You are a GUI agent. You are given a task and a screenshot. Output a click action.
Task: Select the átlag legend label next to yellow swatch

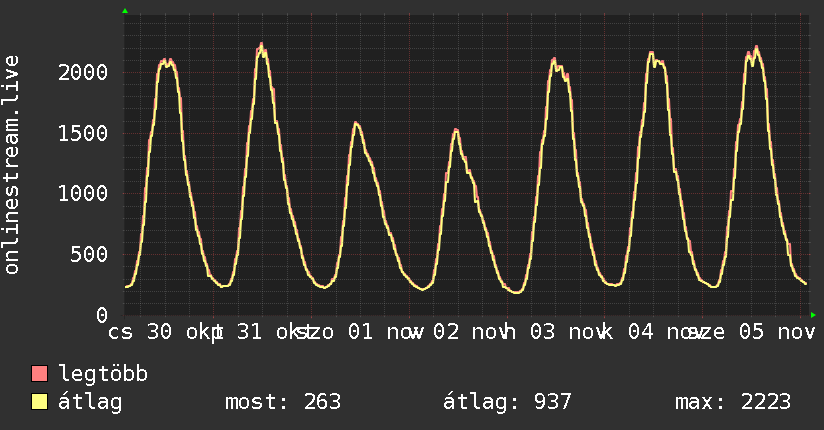tap(91, 403)
